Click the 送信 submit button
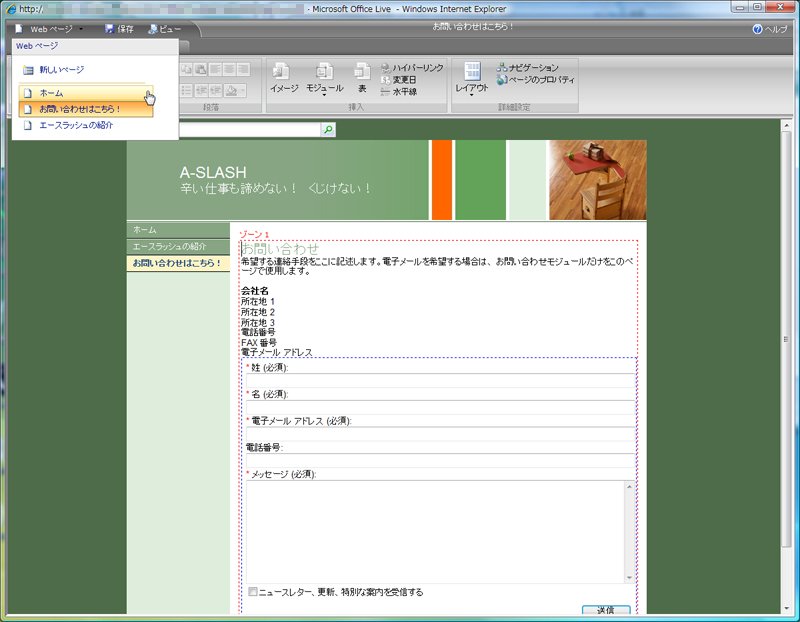800x622 pixels. [x=606, y=610]
